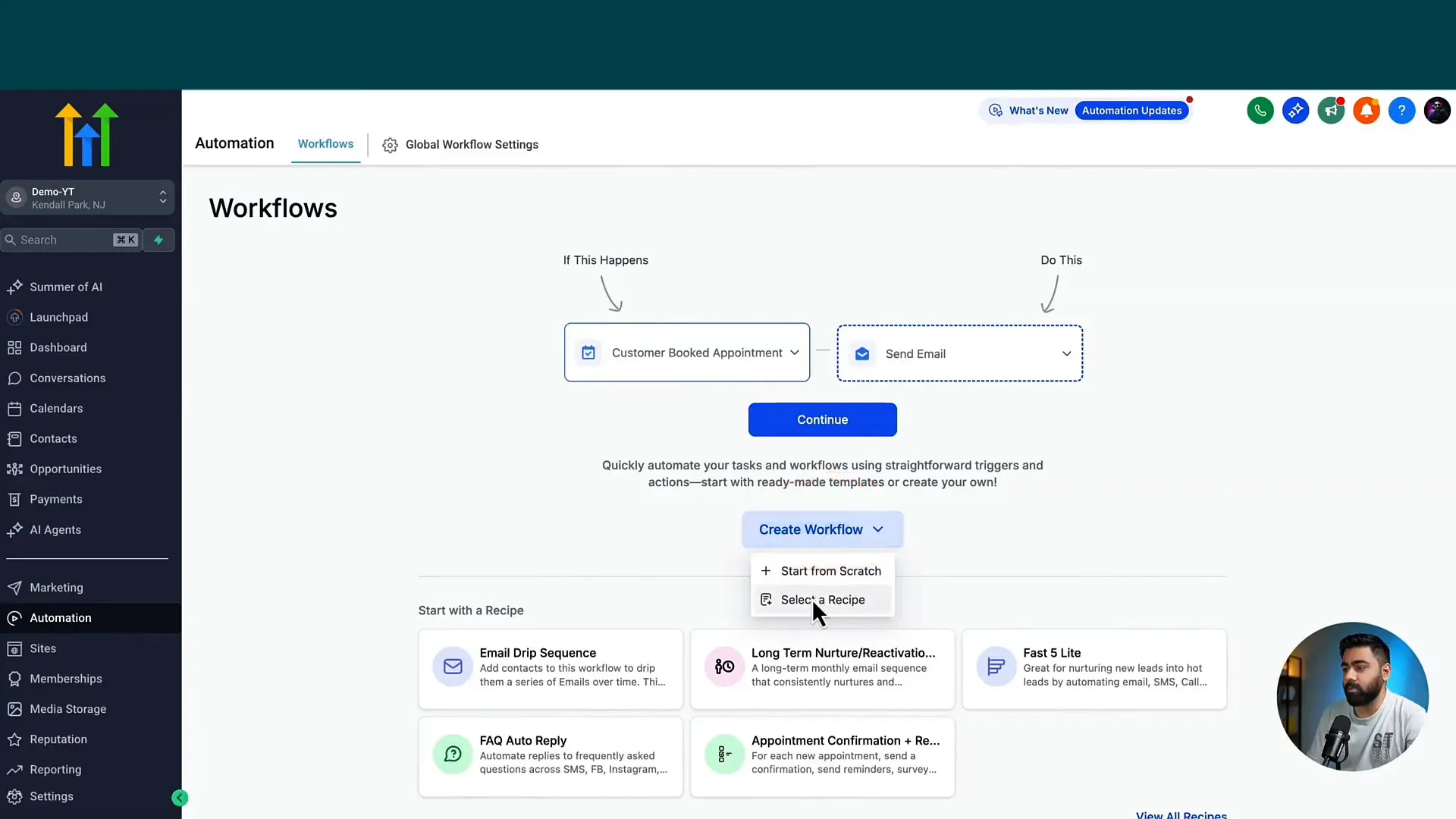Open Marketing in sidebar
This screenshot has height=819, width=1456.
click(x=56, y=588)
